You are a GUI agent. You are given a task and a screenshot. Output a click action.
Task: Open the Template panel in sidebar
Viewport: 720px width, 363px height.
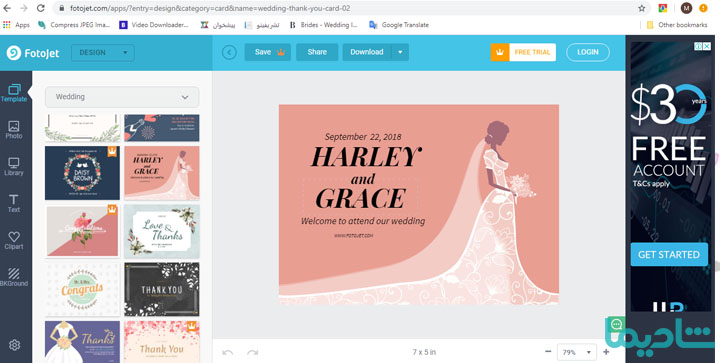(x=14, y=93)
